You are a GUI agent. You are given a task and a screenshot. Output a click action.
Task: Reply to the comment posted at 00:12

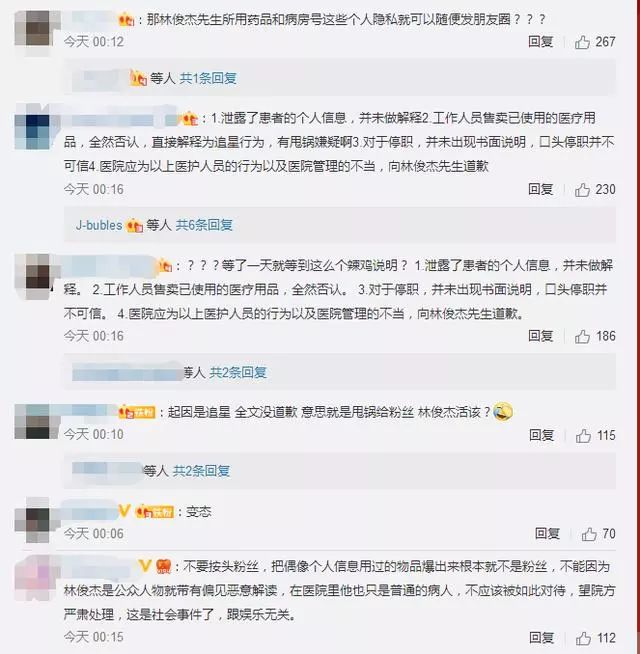coord(541,41)
